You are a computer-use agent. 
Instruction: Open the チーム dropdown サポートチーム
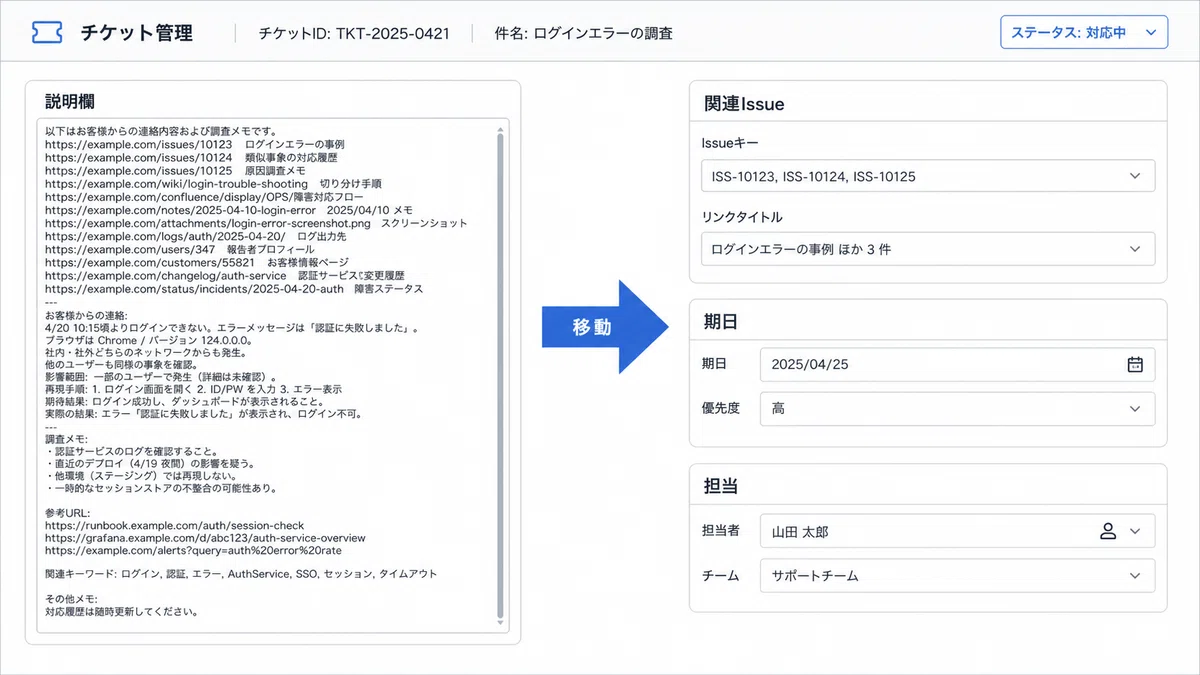click(957, 575)
